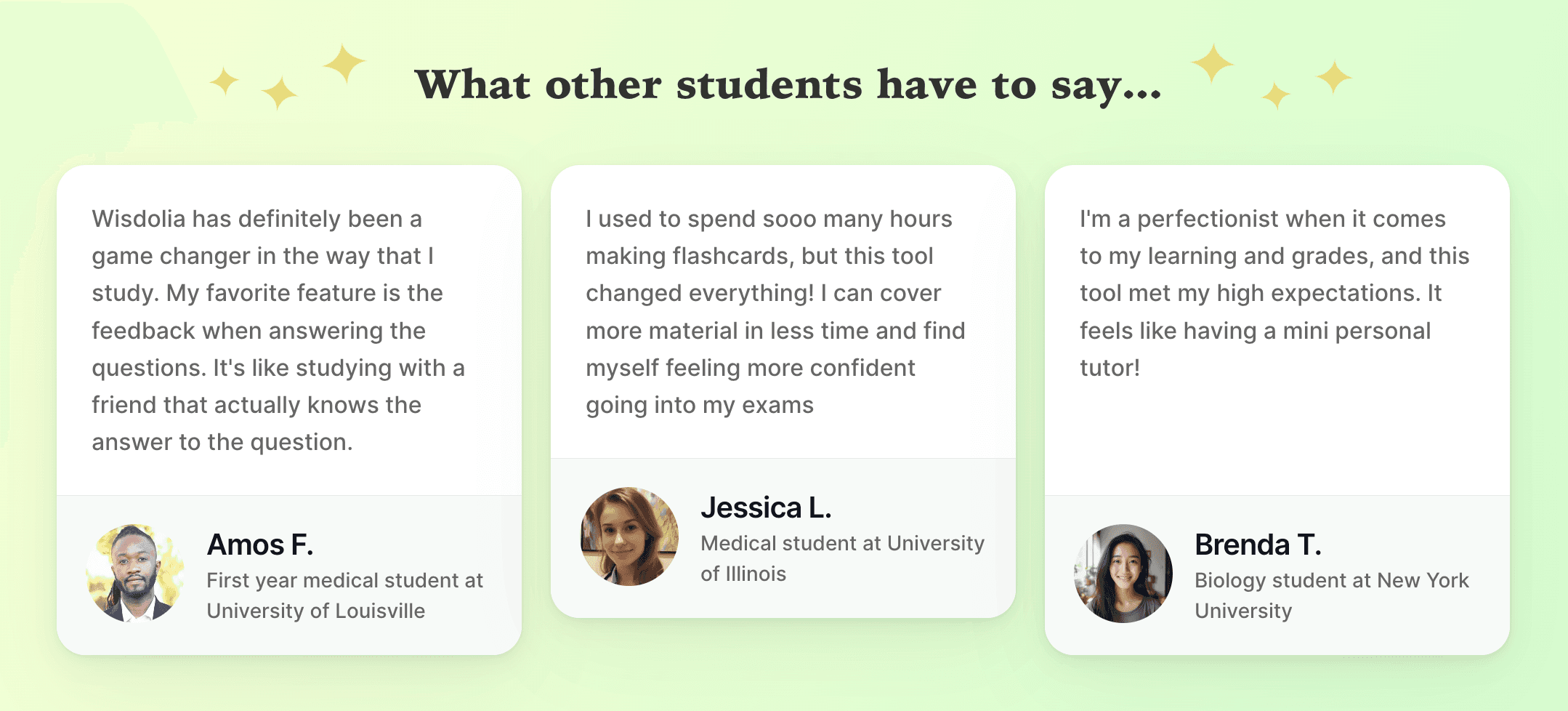Click the "What other students have to say..." heading
This screenshot has width=1568, height=711.
pyautogui.click(x=788, y=84)
